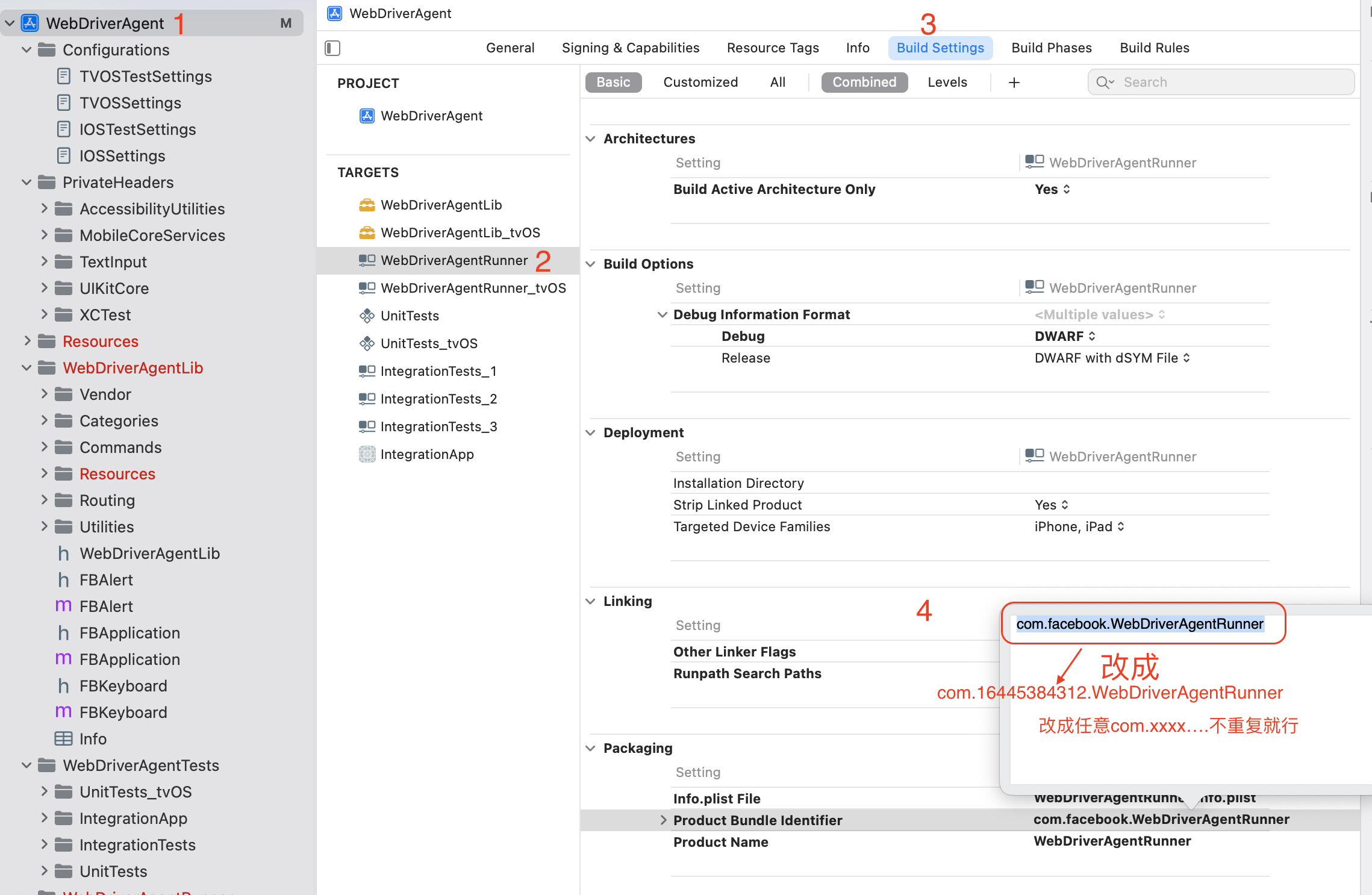Expand the Product Bundle Identifier row
The width and height of the screenshot is (1372, 895).
click(x=663, y=820)
